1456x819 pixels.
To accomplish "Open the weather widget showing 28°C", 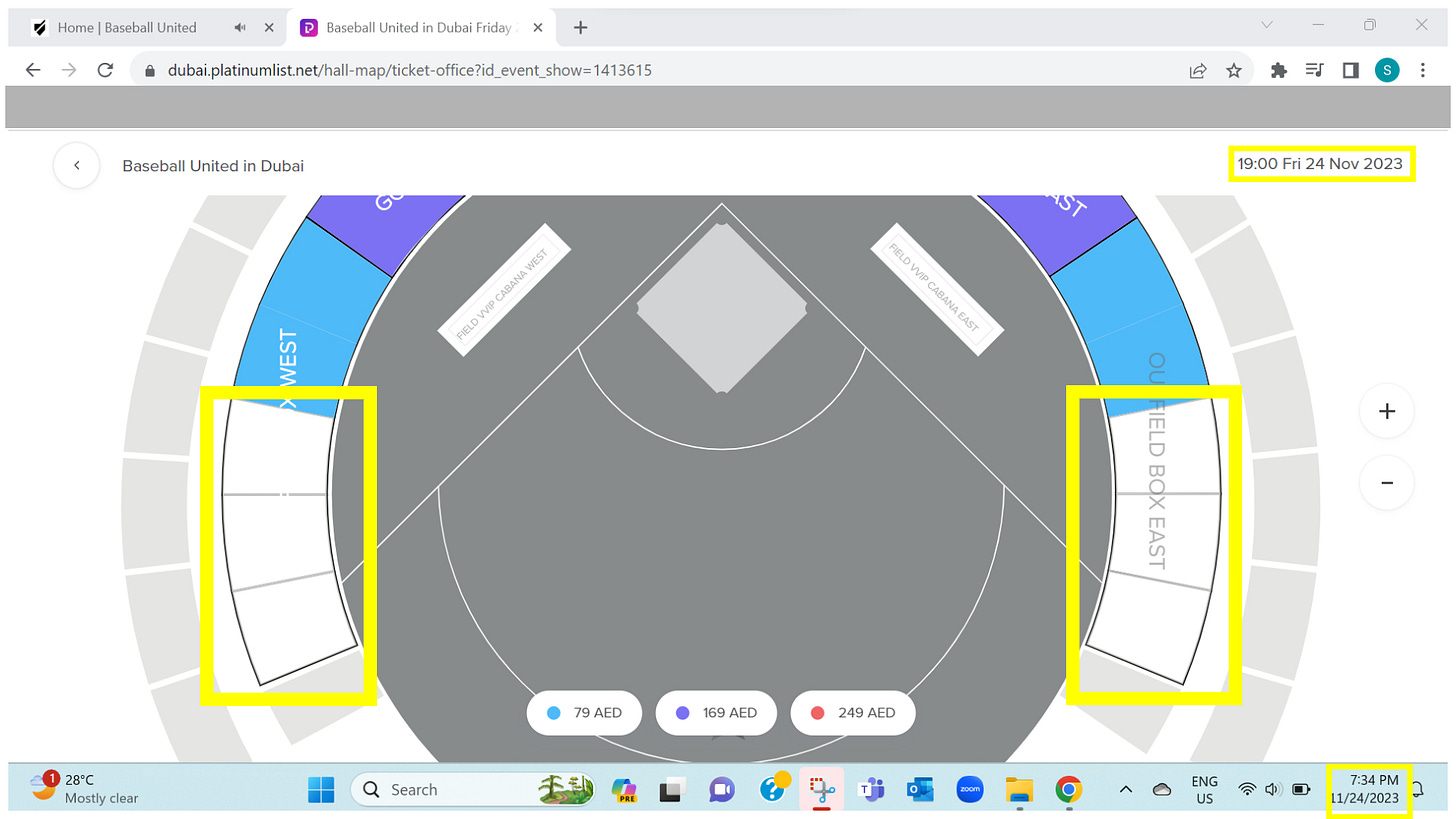I will [84, 789].
